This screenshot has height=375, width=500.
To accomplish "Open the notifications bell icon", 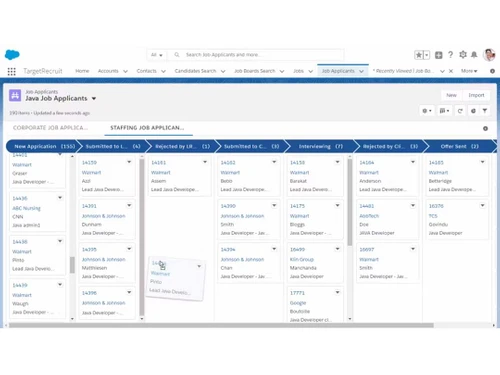I will tap(474, 55).
